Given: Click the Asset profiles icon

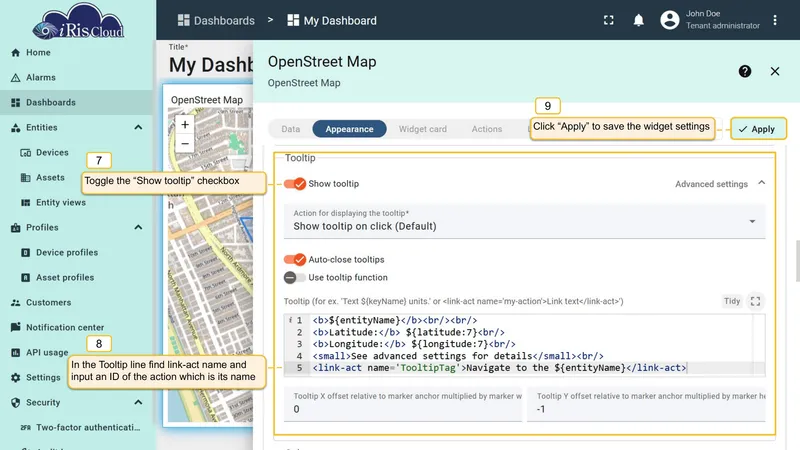Looking at the screenshot, I should pos(26,278).
